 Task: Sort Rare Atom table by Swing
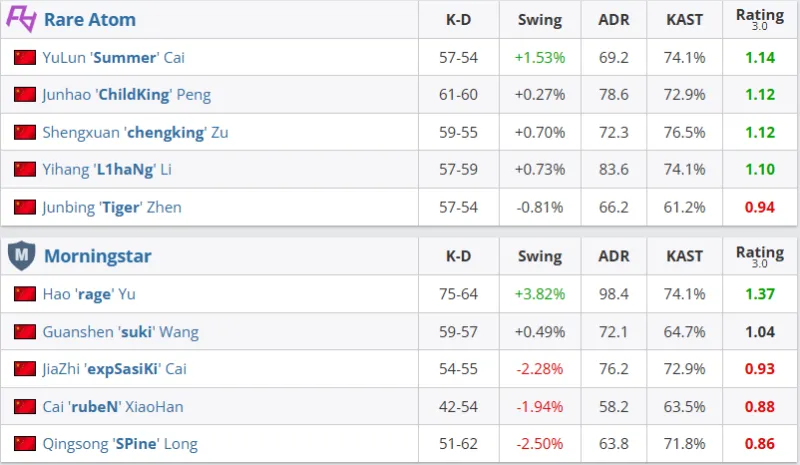click(539, 20)
